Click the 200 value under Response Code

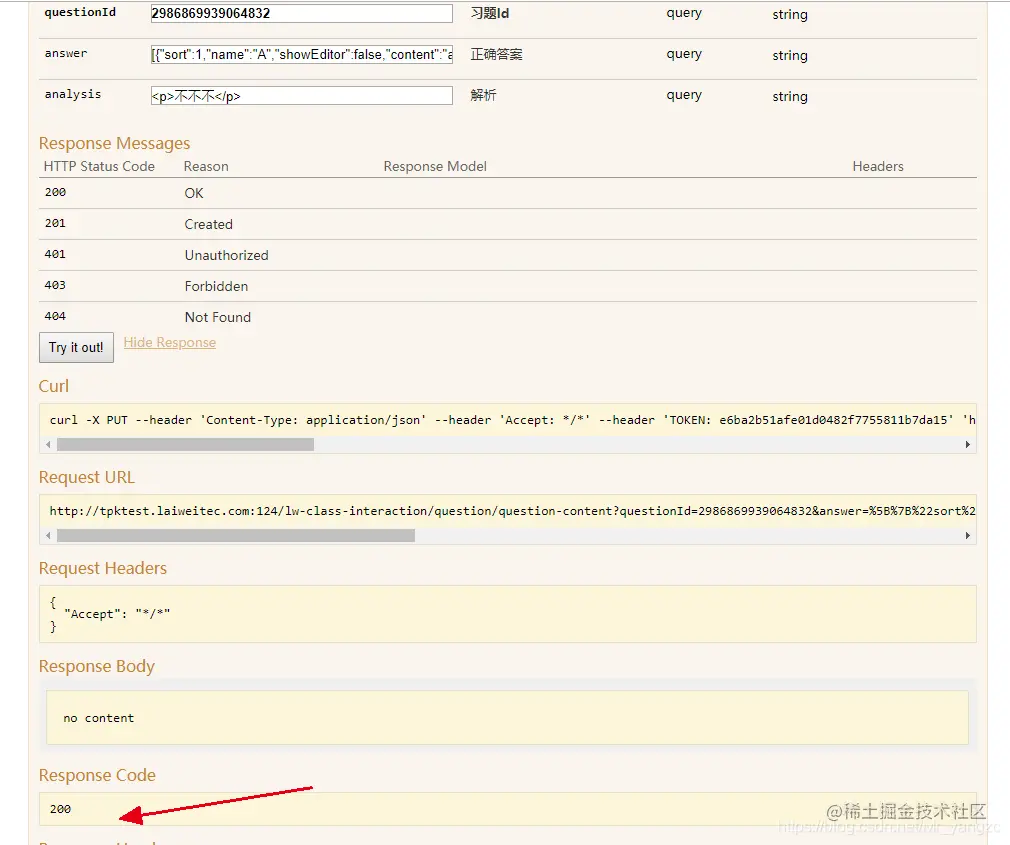click(61, 809)
